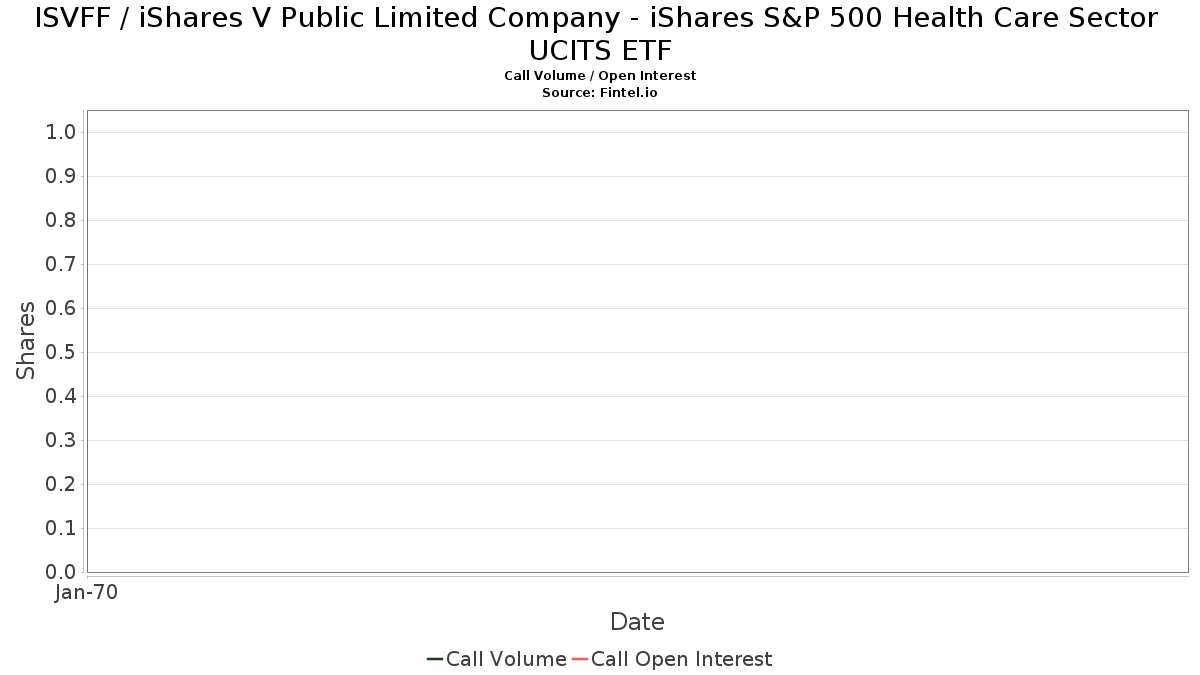Open the 'Source: Fintel.io' text
The width and height of the screenshot is (1200, 675).
point(600,92)
